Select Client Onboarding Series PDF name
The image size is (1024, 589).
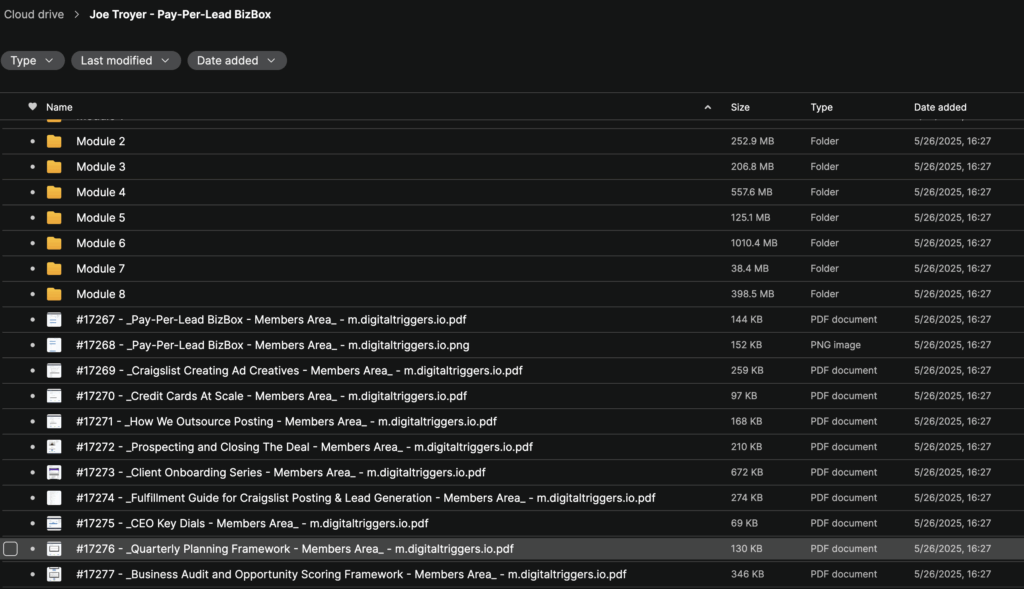[281, 472]
